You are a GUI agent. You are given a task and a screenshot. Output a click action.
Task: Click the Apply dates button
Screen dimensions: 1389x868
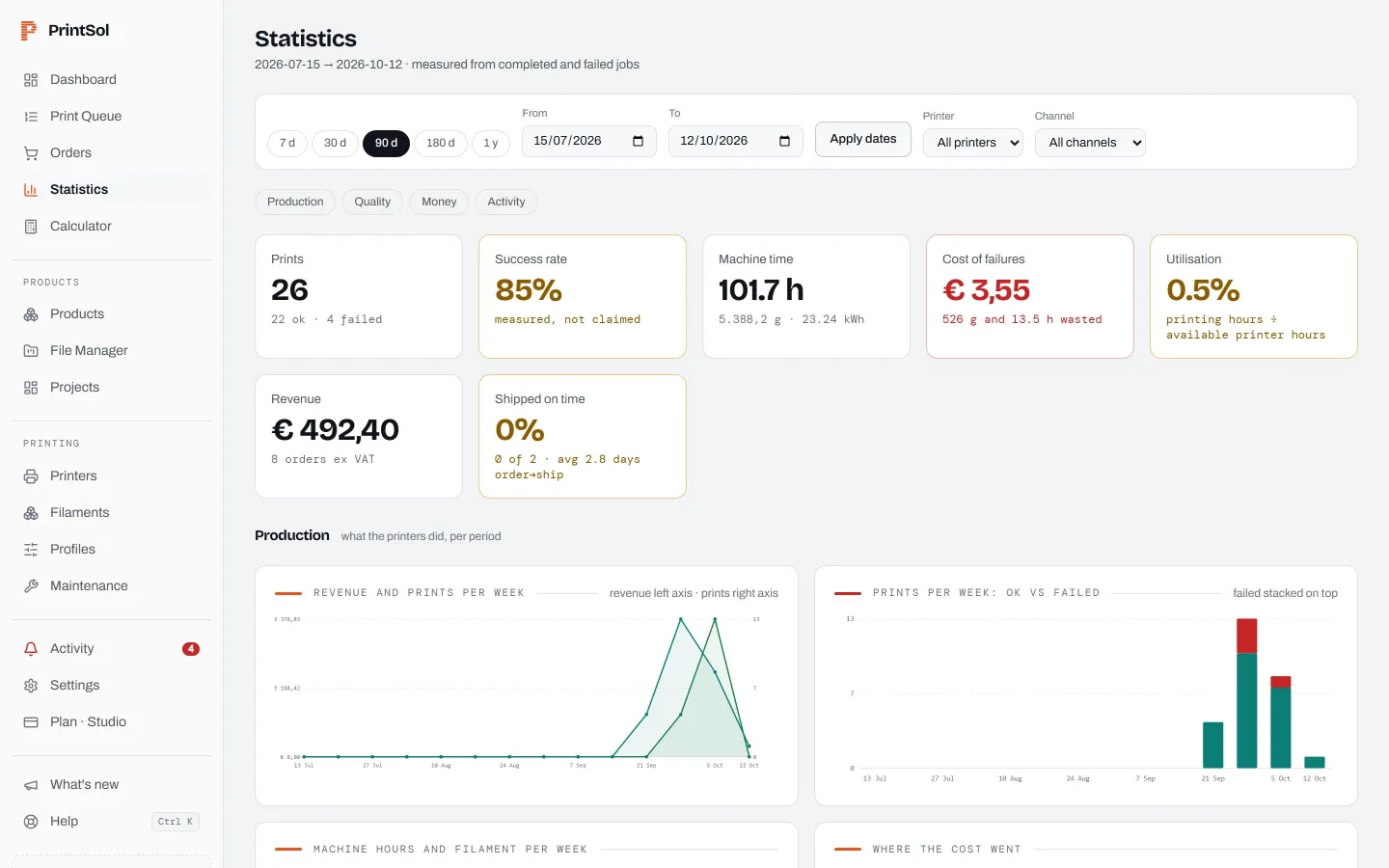click(x=863, y=139)
